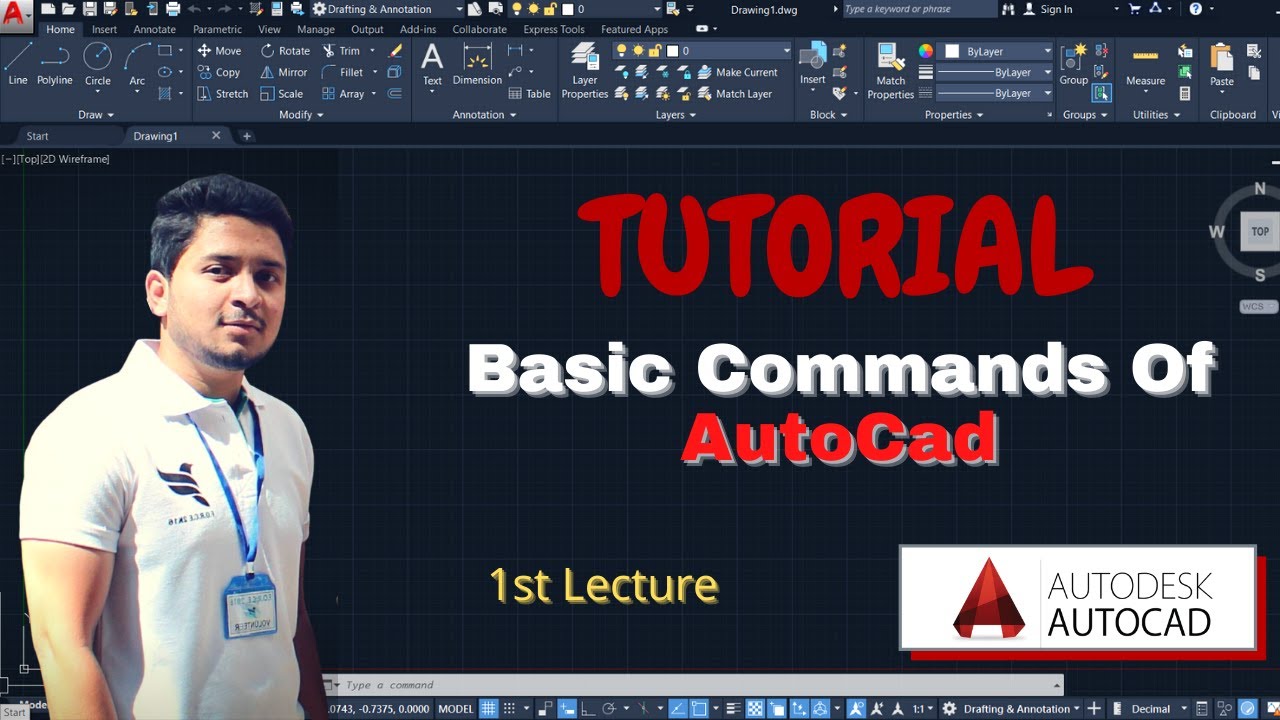
Task: Switch to the Start file tab
Action: pyautogui.click(x=37, y=136)
